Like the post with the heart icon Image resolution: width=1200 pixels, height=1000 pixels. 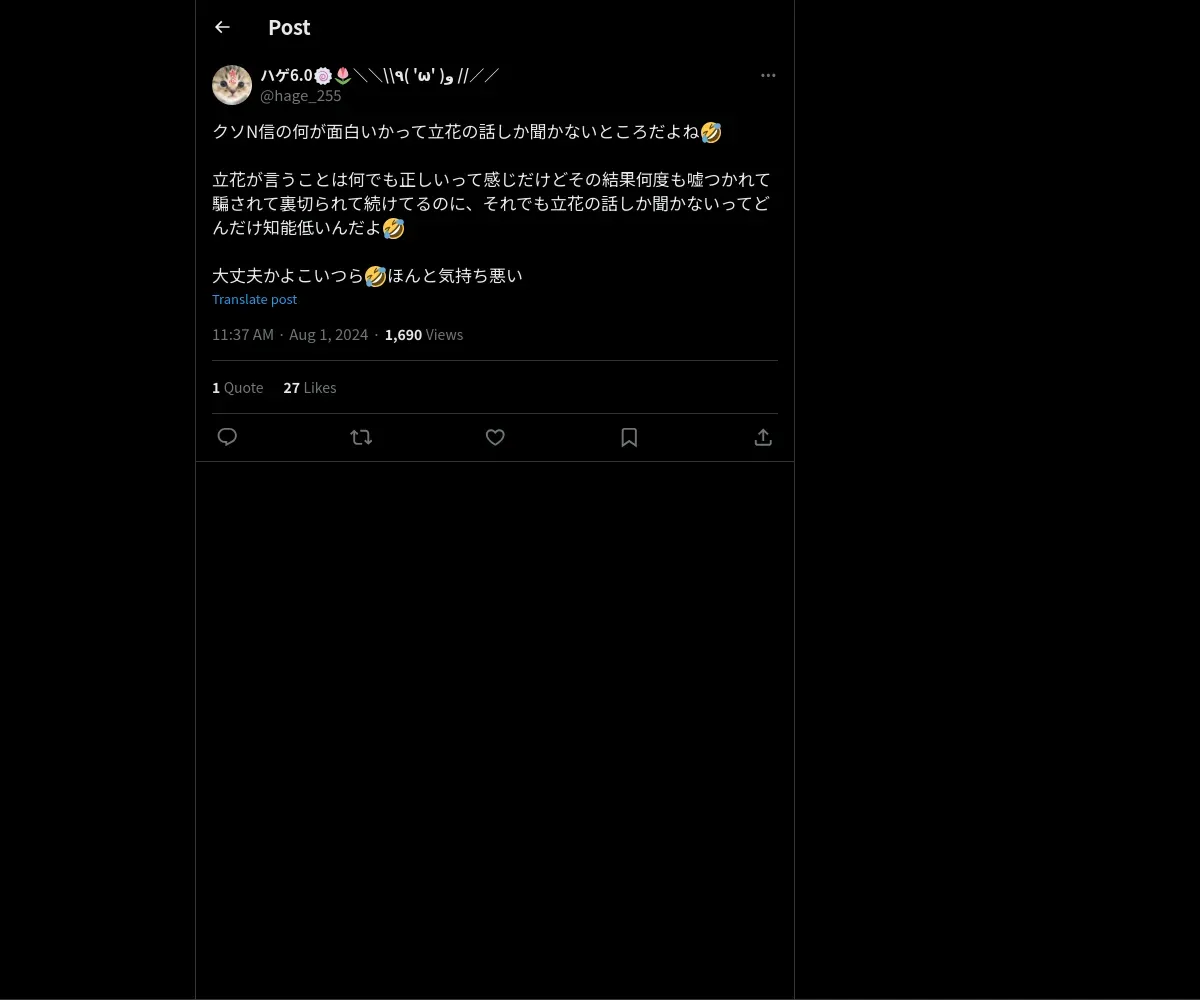pos(495,437)
